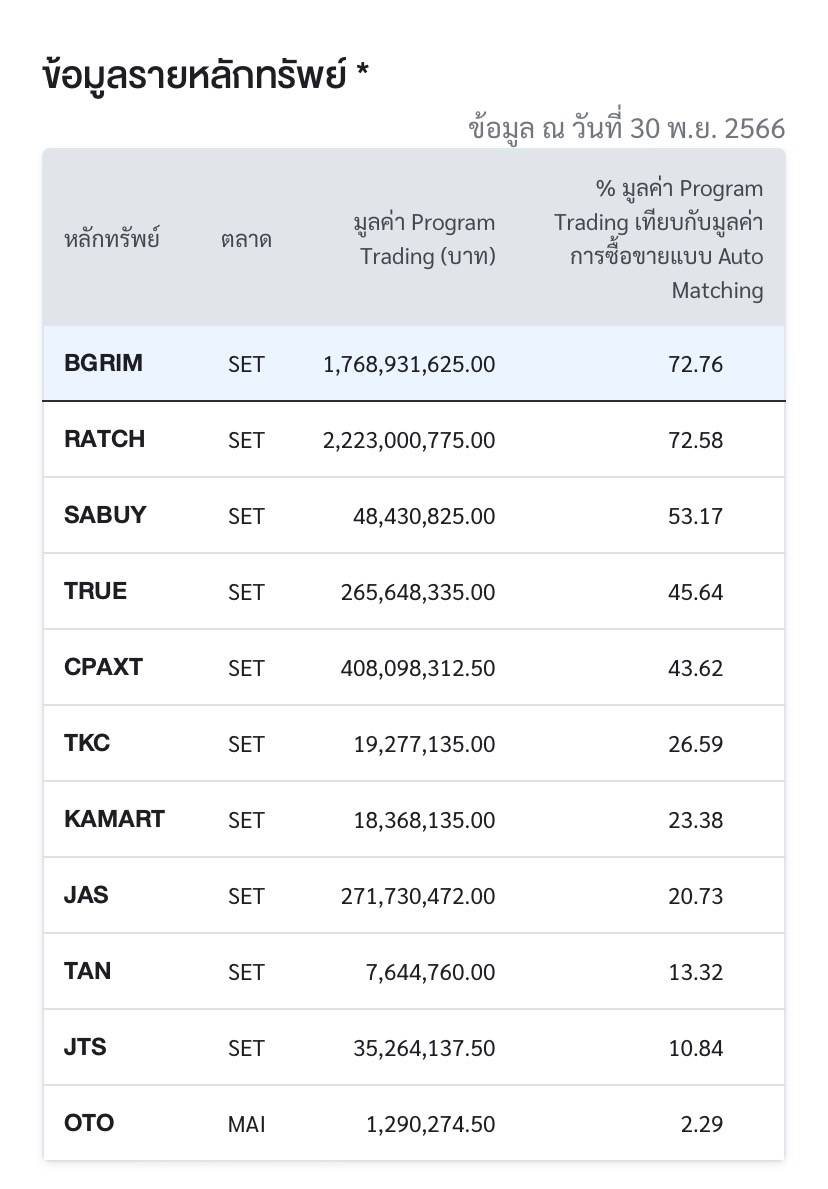The height and width of the screenshot is (1189, 828).
Task: Click the JAS stock symbol
Action: (x=86, y=895)
